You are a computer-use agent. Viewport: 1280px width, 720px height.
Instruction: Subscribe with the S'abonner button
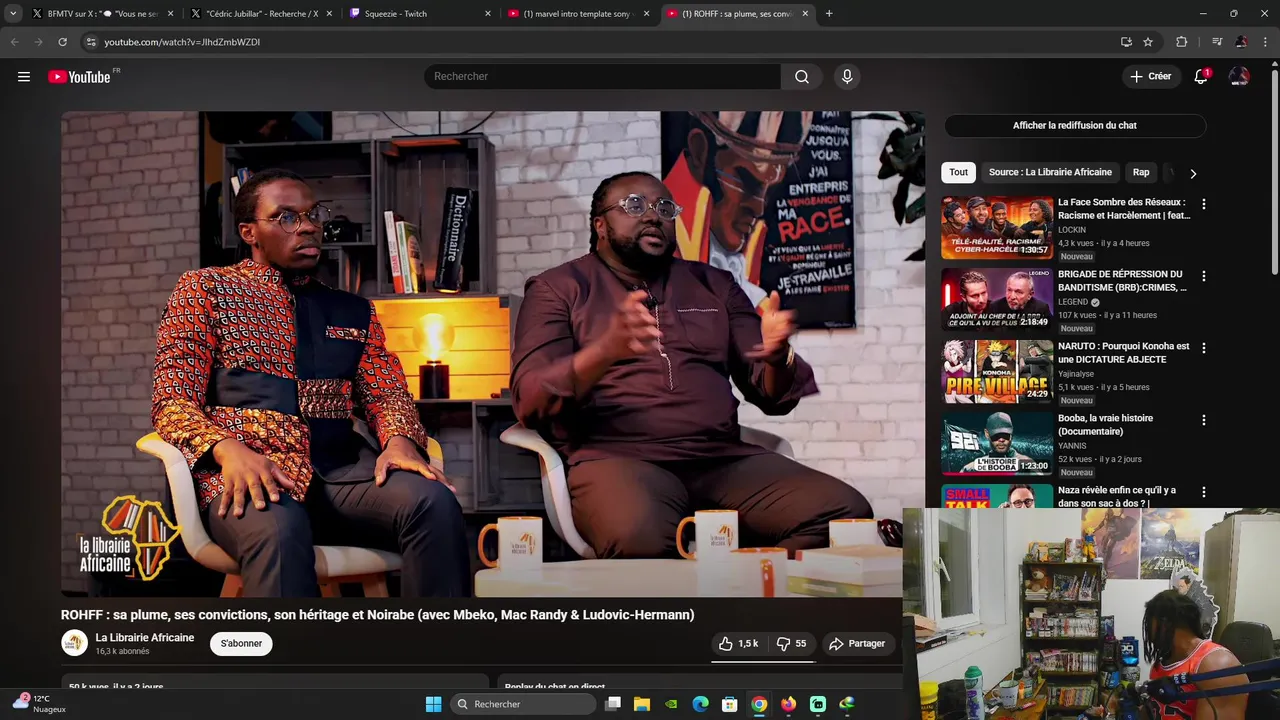pyautogui.click(x=241, y=644)
